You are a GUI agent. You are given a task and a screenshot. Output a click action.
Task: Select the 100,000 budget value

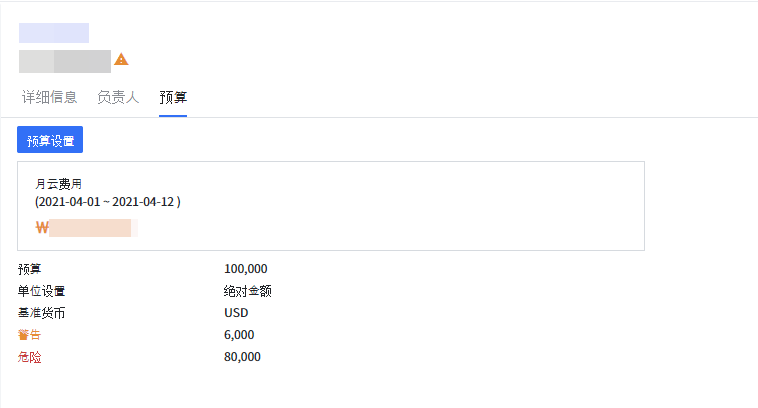tap(246, 269)
